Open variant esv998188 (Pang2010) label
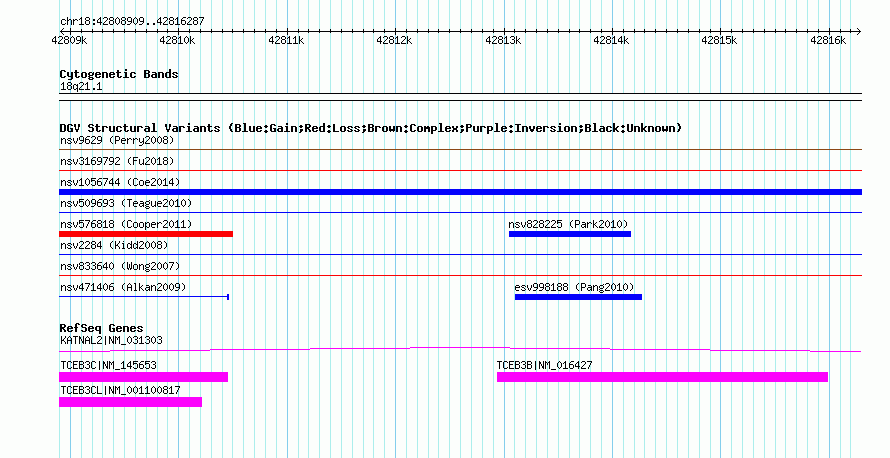Image resolution: width=890 pixels, height=458 pixels. [x=574, y=287]
